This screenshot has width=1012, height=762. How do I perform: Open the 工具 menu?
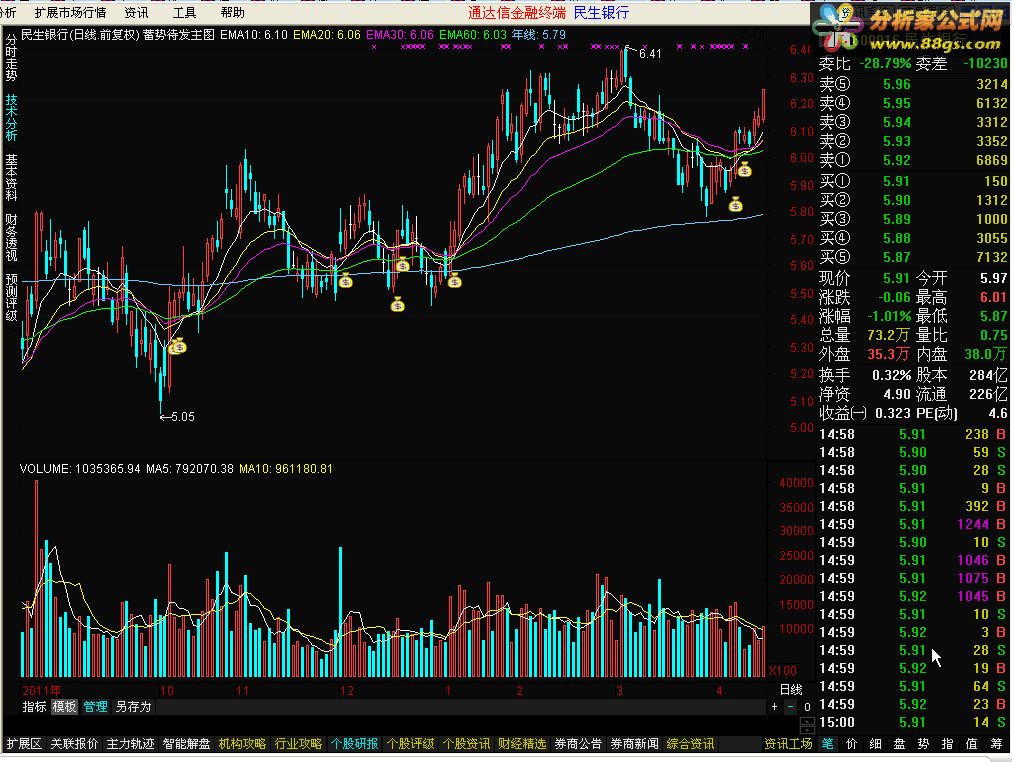(184, 12)
